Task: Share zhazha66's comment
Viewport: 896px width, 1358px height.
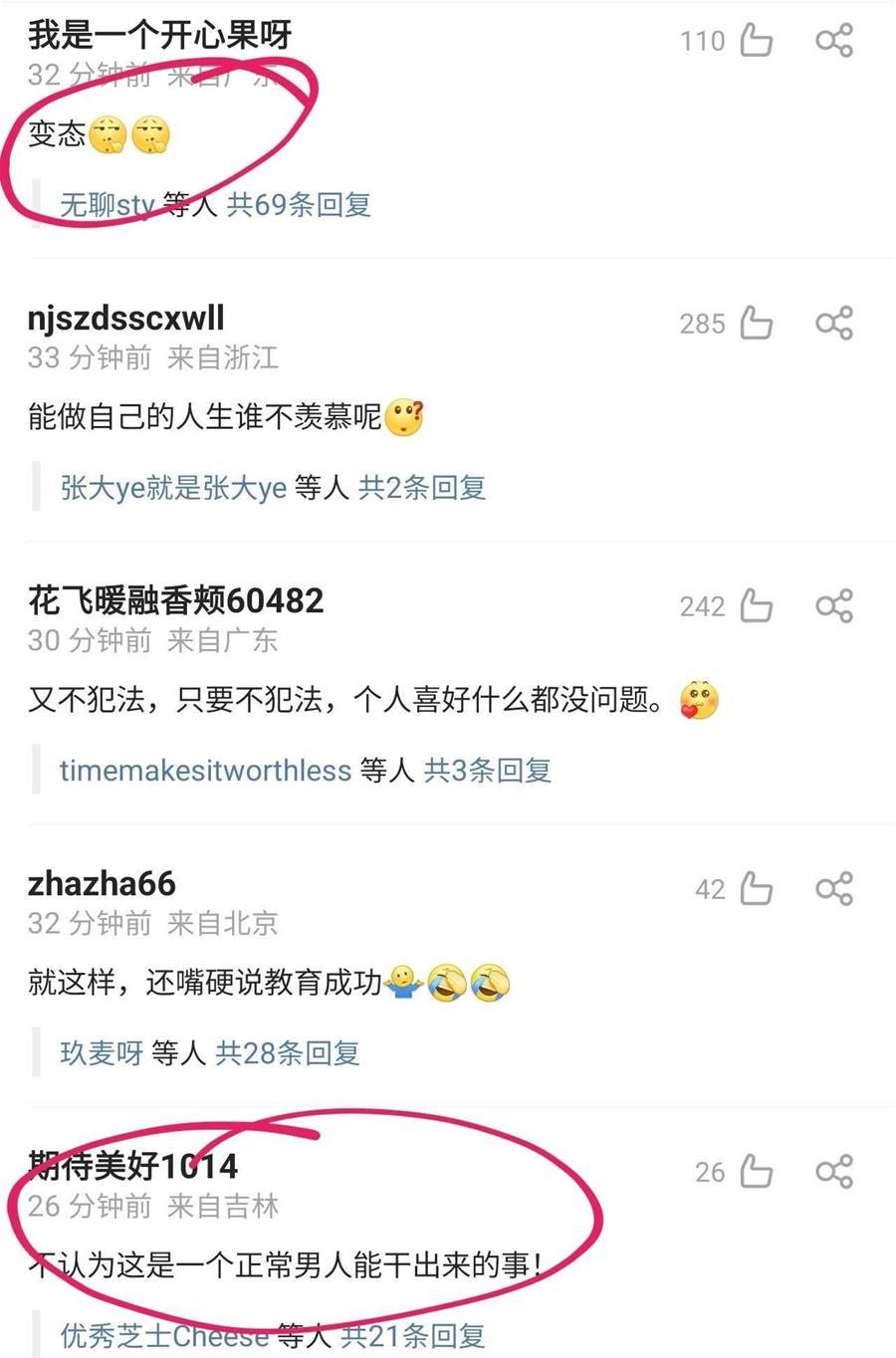Action: pyautogui.click(x=834, y=889)
